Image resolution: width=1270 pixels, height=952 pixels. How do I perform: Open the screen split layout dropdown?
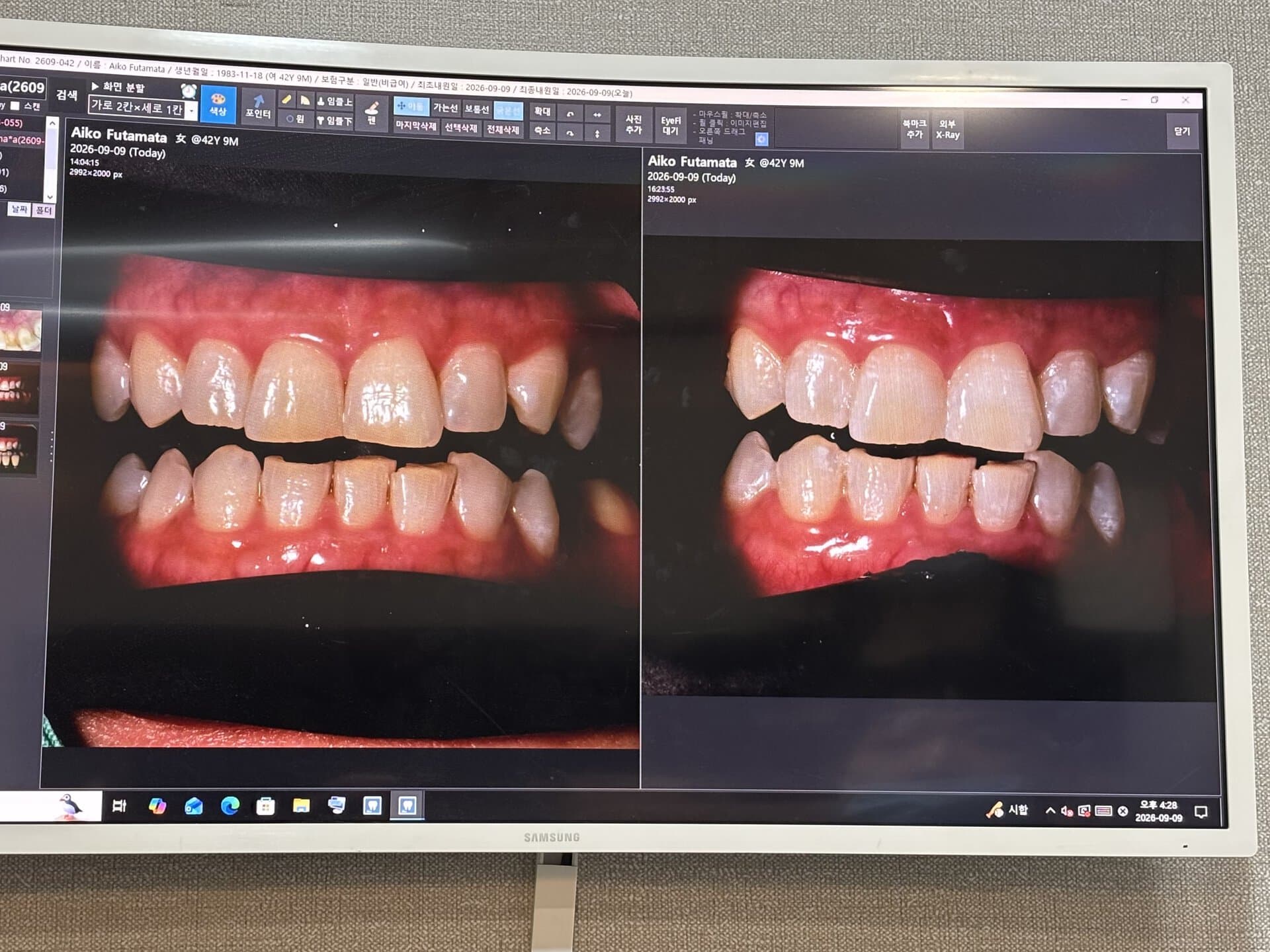point(191,110)
